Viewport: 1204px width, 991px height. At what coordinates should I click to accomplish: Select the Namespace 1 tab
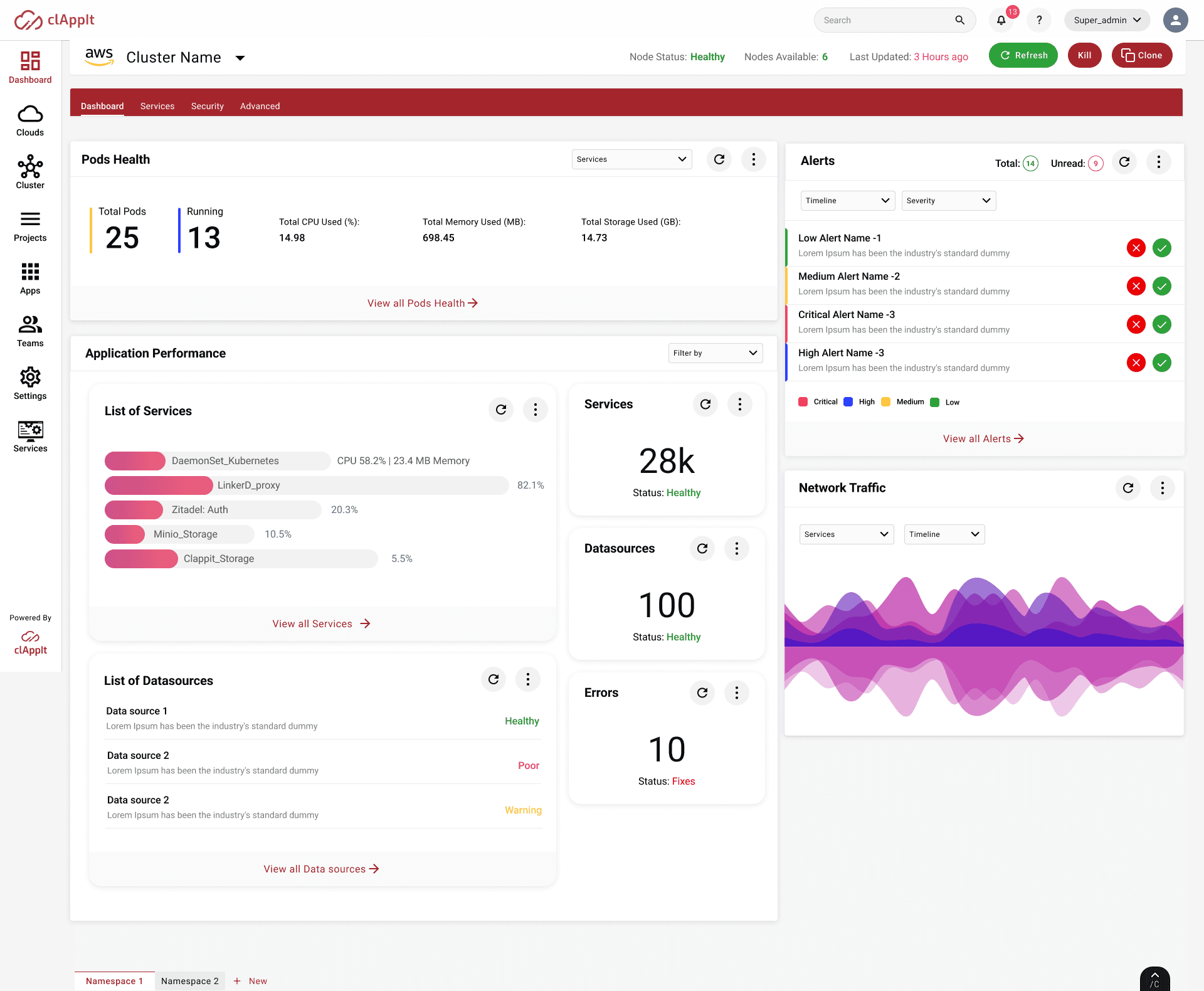pyautogui.click(x=115, y=981)
